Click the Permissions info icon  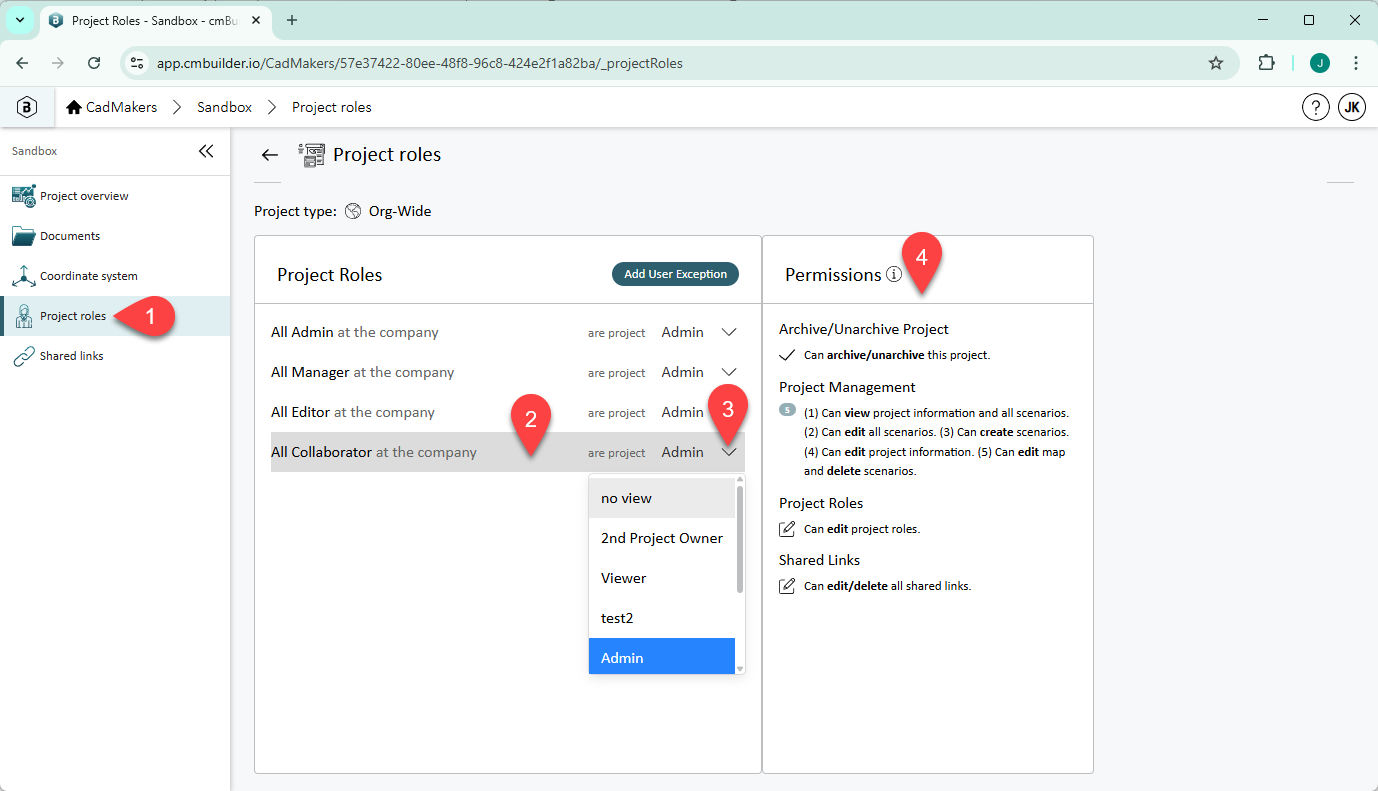click(x=894, y=274)
